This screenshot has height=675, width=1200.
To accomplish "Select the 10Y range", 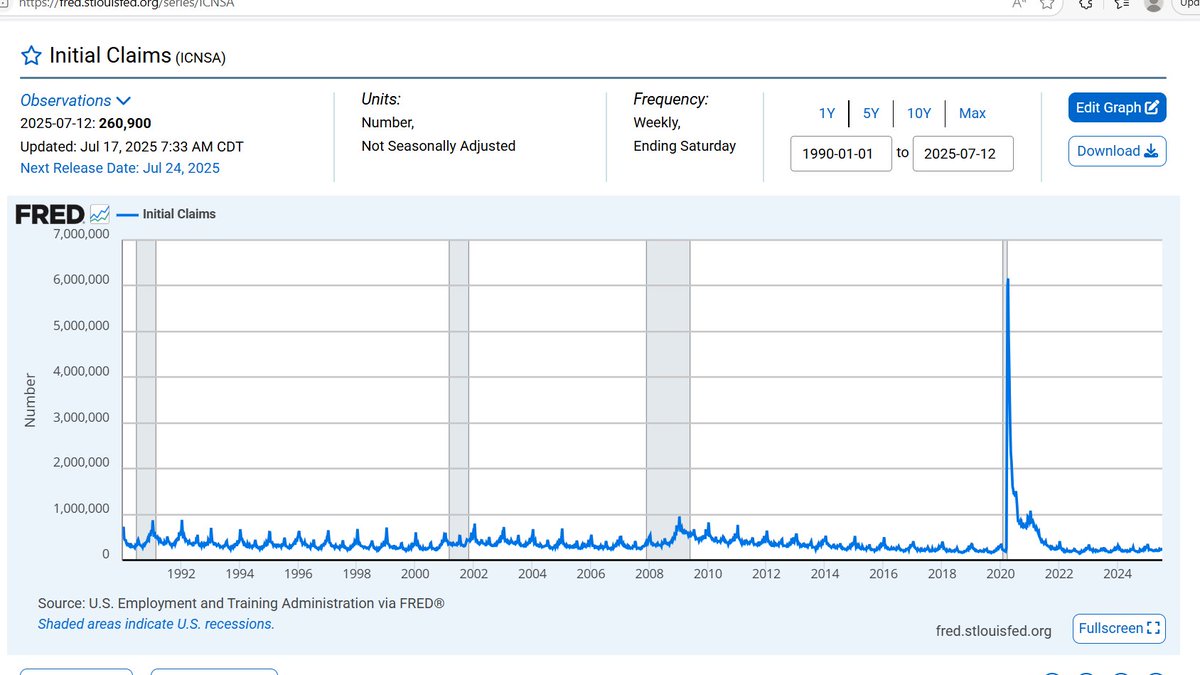I will tap(919, 113).
